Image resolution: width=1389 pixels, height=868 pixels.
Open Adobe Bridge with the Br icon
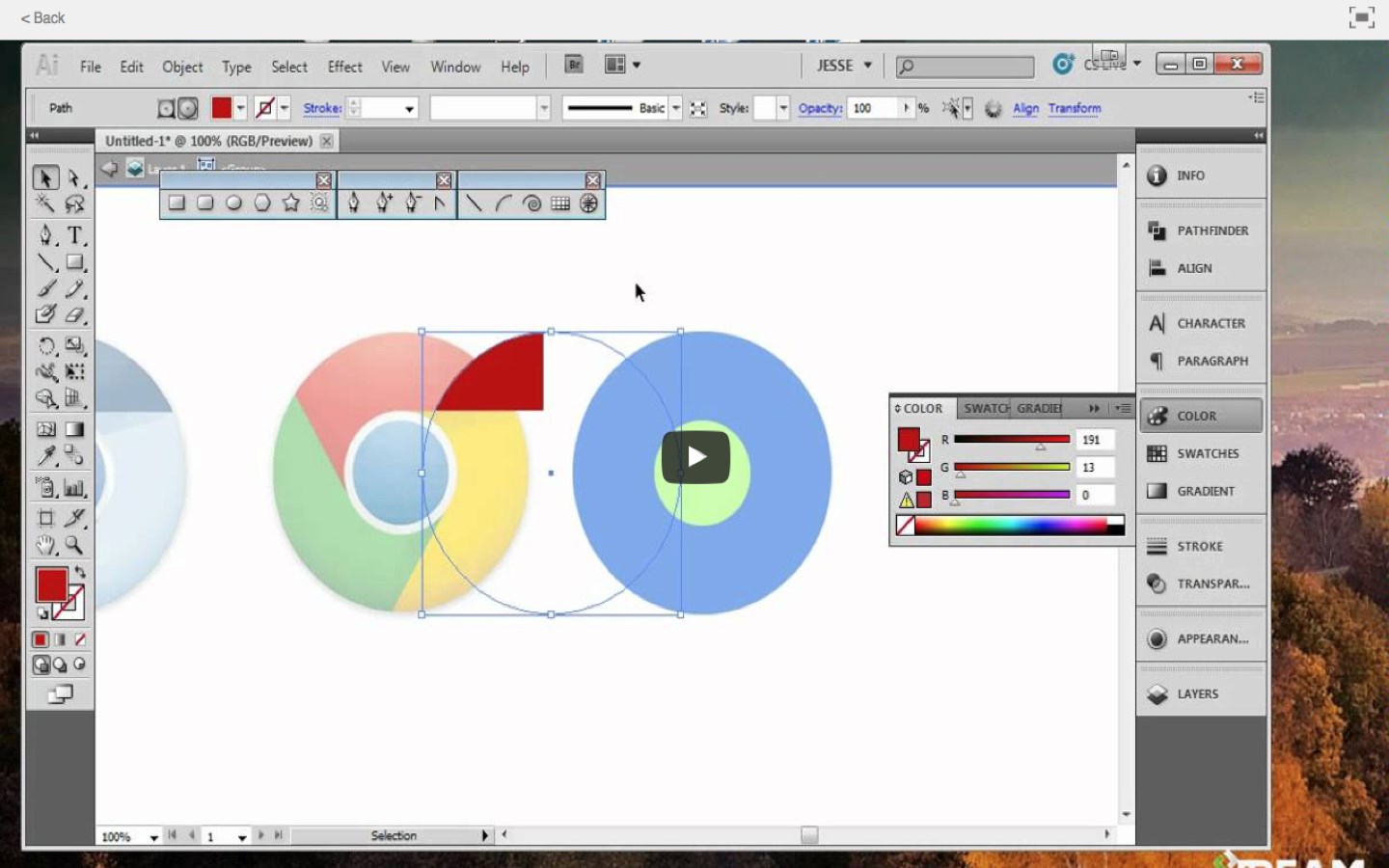(x=574, y=65)
